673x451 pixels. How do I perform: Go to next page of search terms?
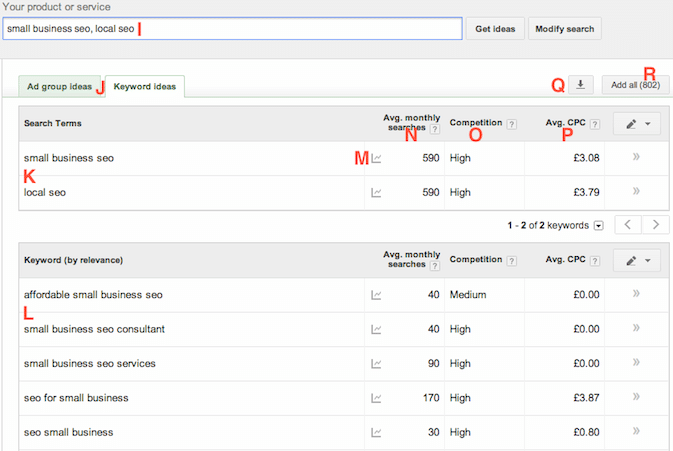655,225
